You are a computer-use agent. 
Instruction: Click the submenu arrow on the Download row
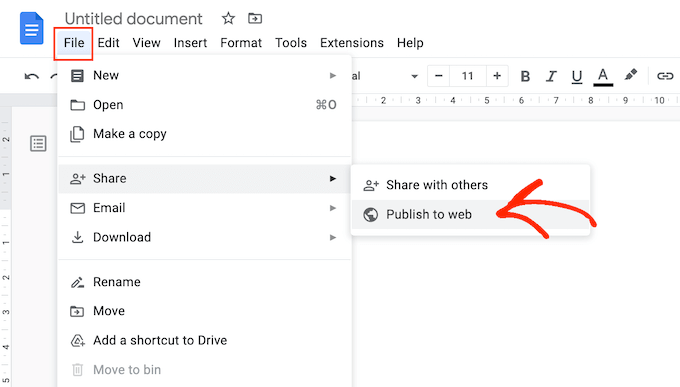333,237
